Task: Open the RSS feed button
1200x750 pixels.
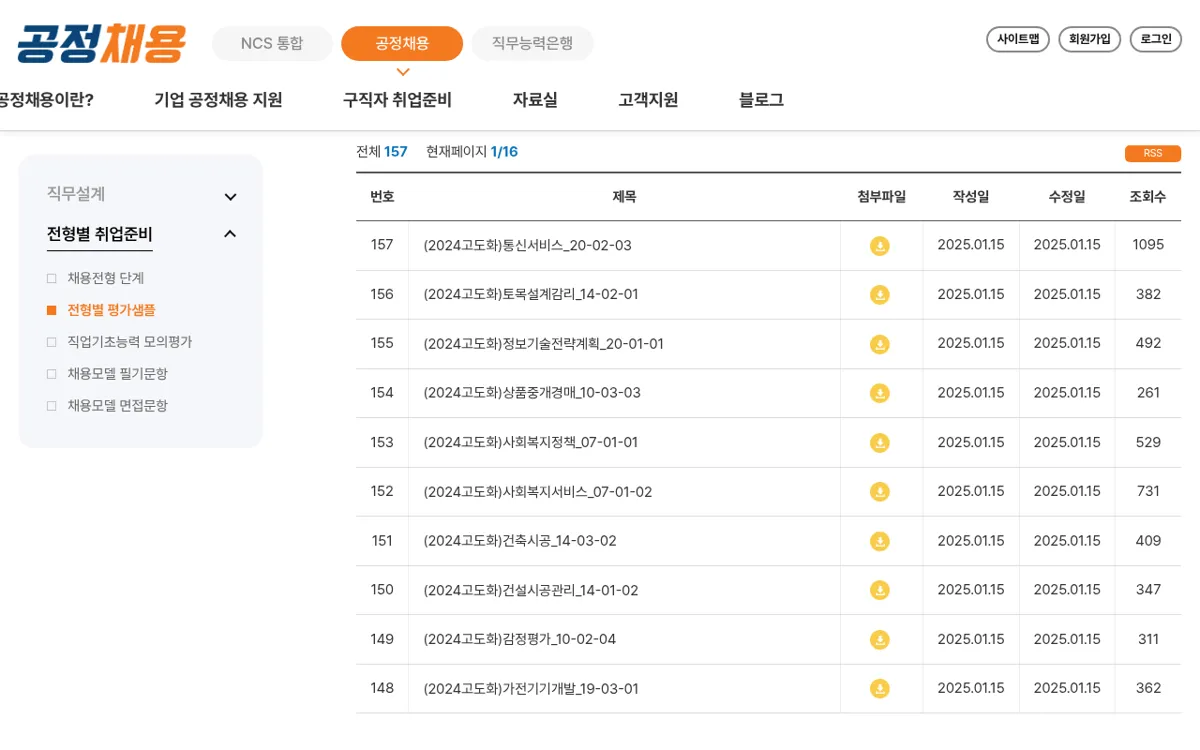Action: (1153, 153)
